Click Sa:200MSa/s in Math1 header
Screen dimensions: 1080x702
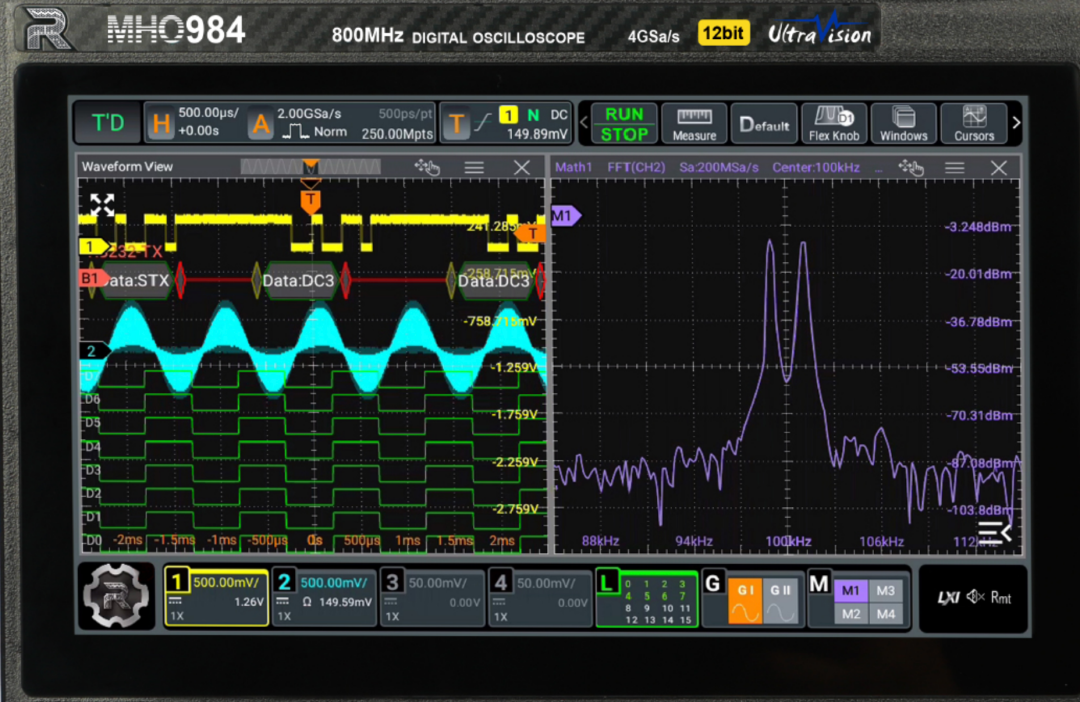tap(718, 167)
